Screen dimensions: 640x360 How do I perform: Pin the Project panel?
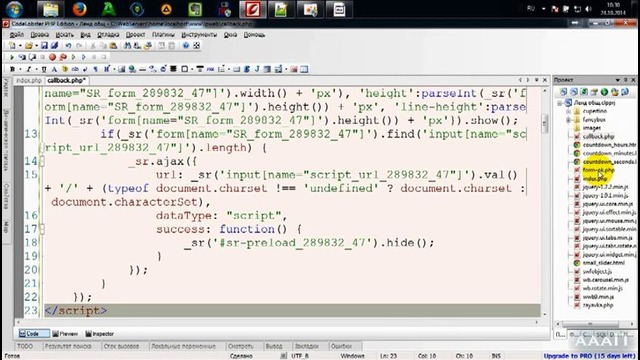tap(625, 80)
